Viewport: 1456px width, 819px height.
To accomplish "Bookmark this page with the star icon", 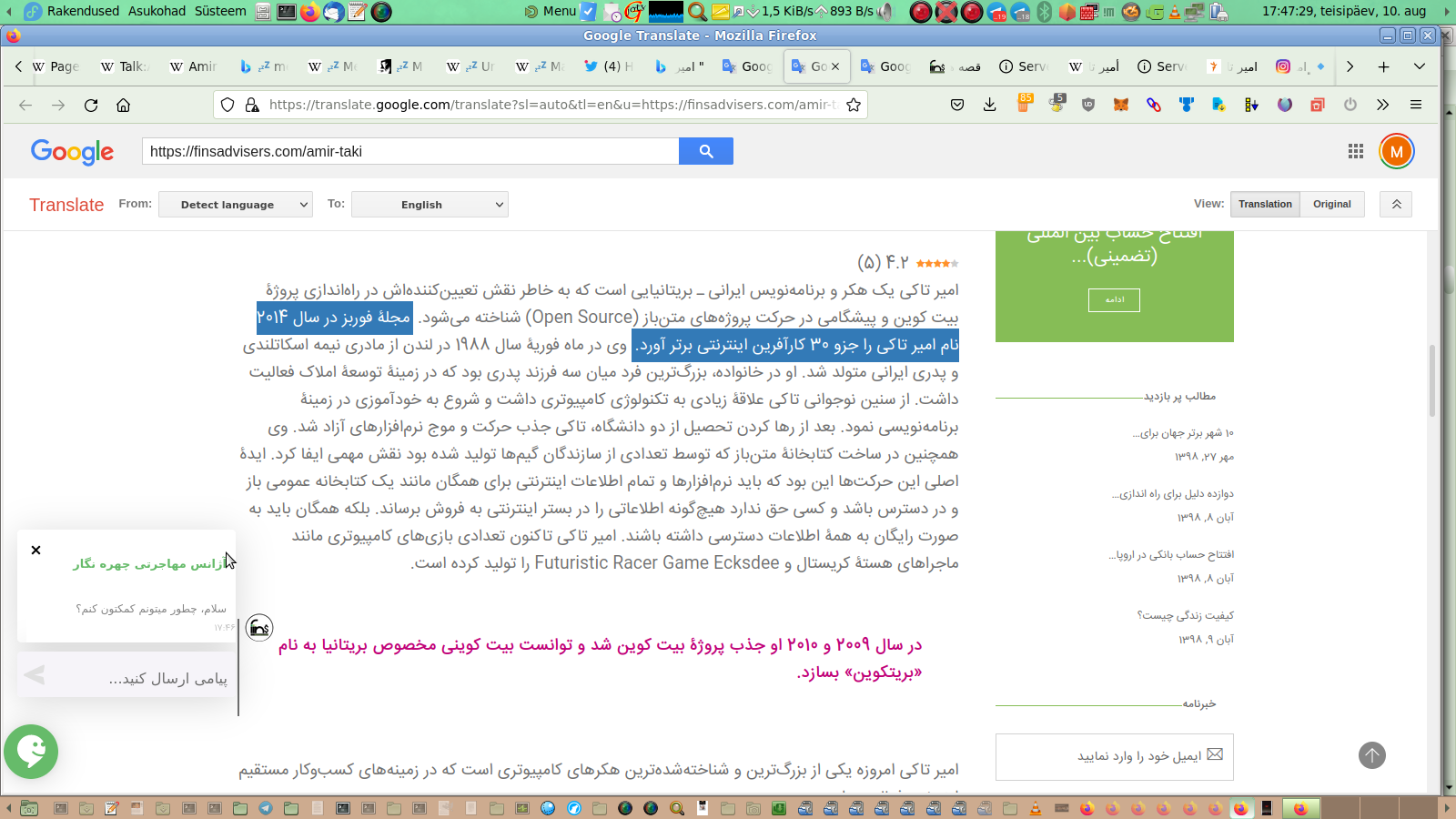I will tap(854, 105).
